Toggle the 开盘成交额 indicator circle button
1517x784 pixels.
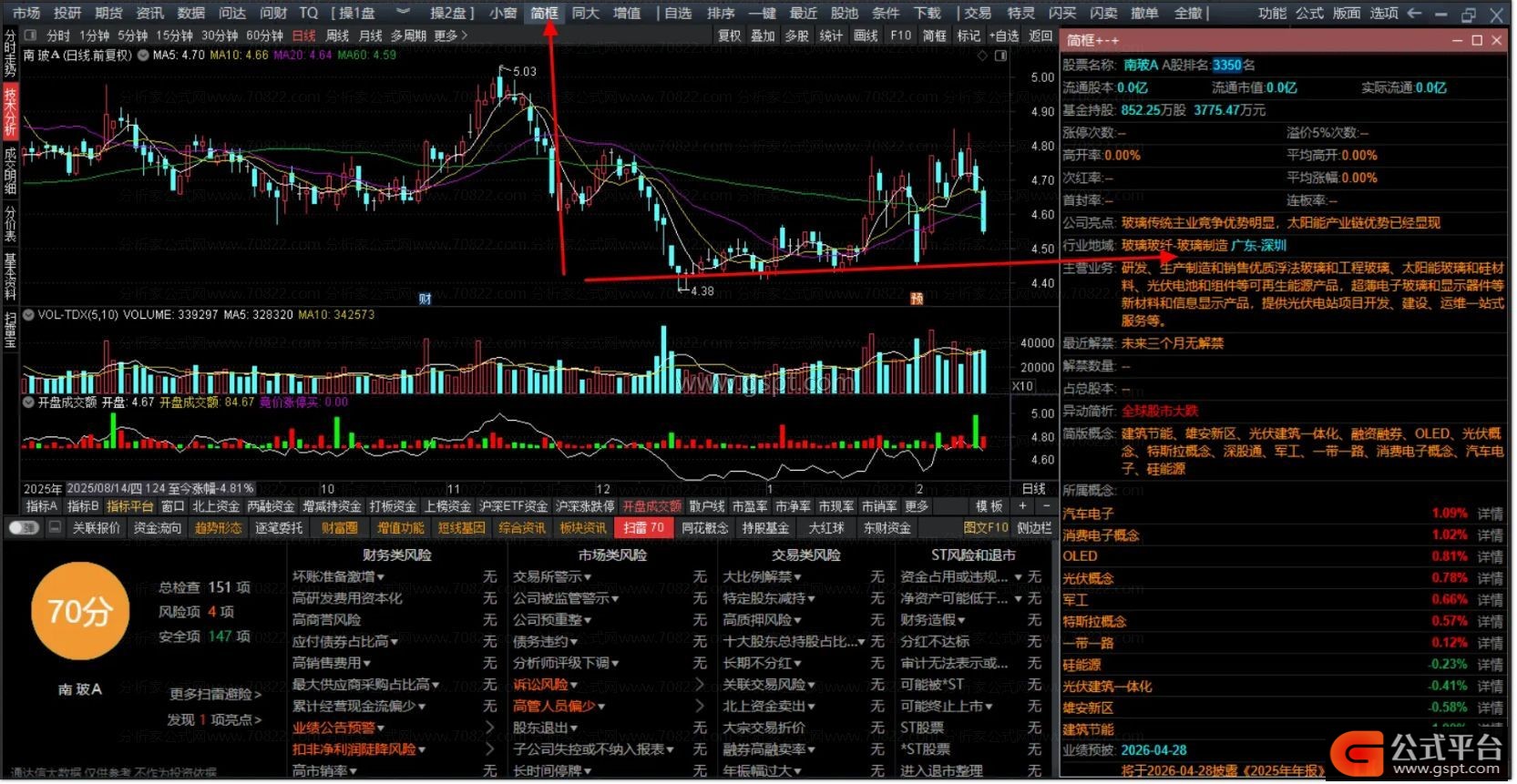tap(29, 402)
